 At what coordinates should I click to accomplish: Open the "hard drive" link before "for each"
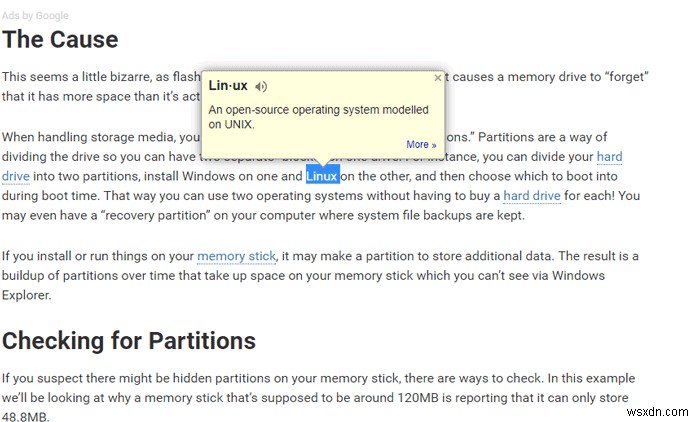point(532,196)
